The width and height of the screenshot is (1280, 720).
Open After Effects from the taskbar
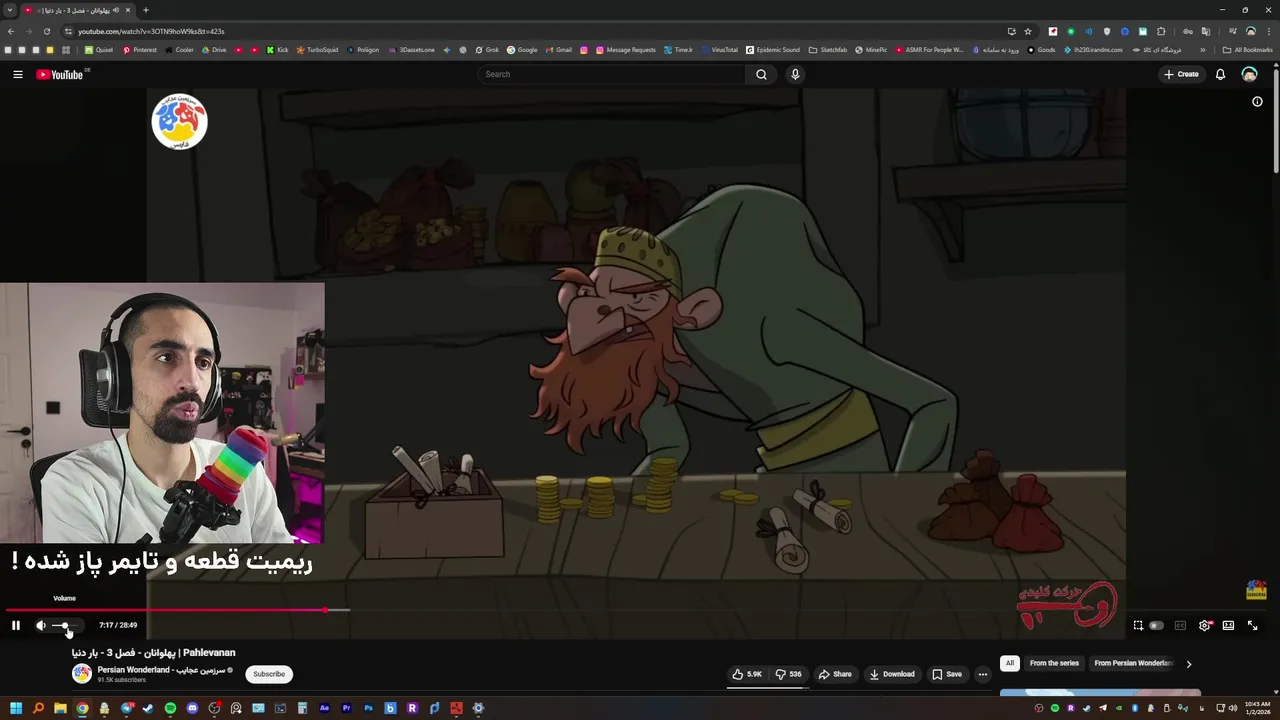click(x=324, y=708)
